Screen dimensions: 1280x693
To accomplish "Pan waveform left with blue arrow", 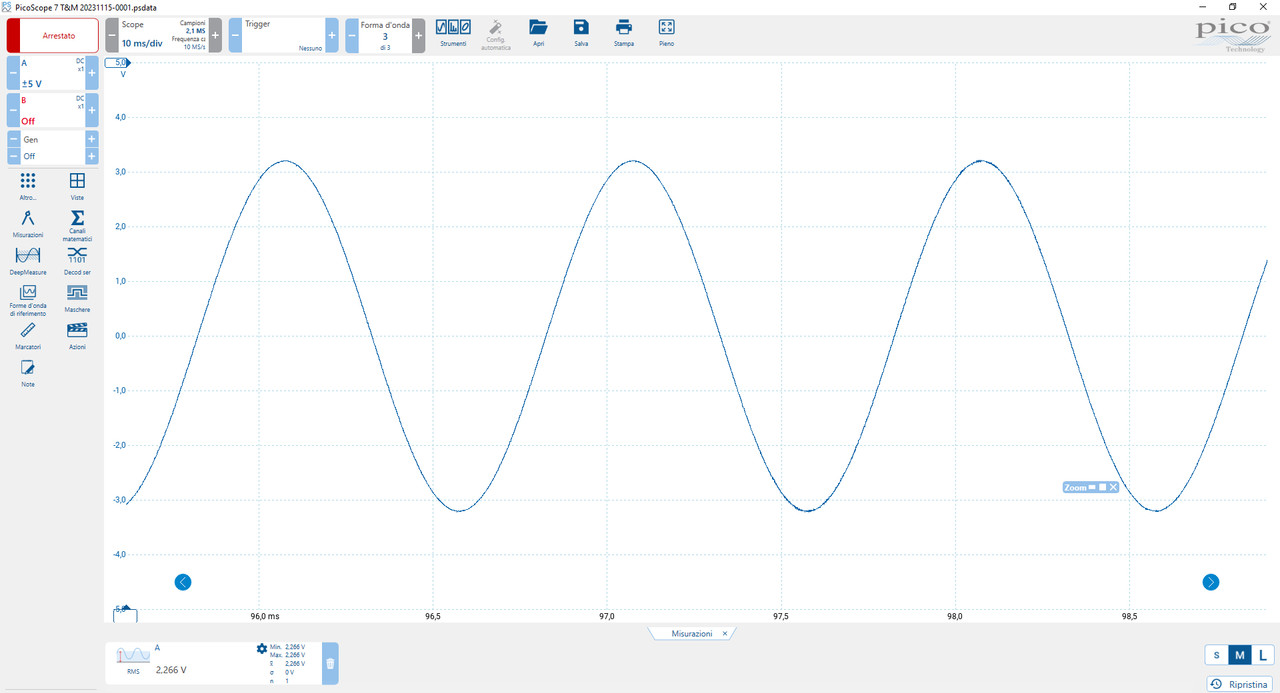I will 182,582.
